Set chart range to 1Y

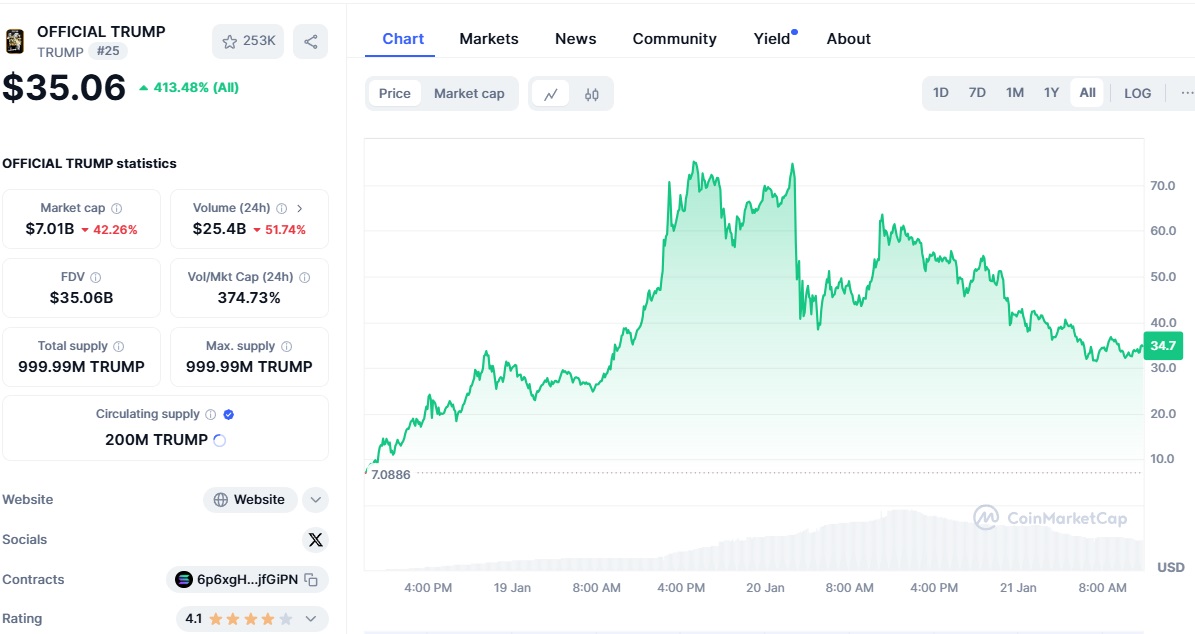(x=1052, y=93)
